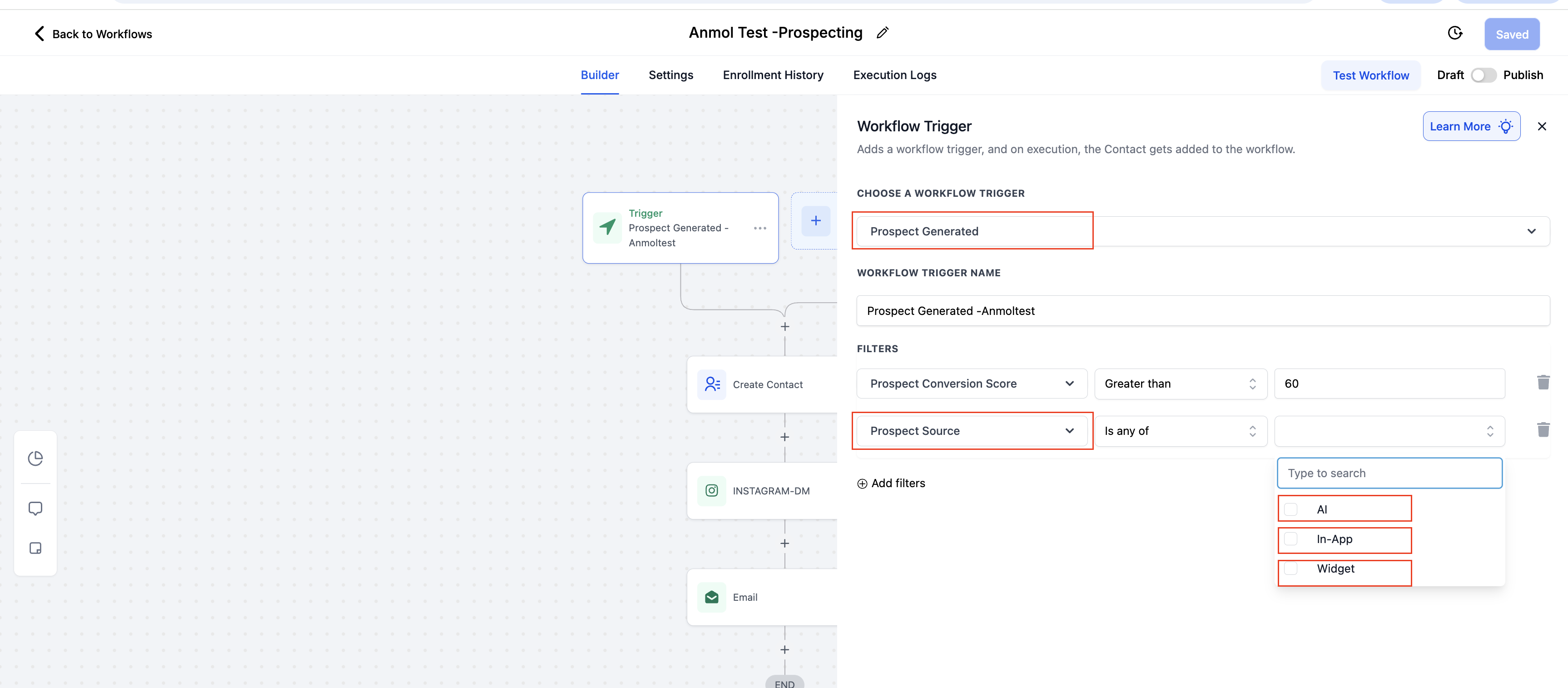Click the Test Workflow button
Image resolution: width=1568 pixels, height=688 pixels.
point(1370,75)
